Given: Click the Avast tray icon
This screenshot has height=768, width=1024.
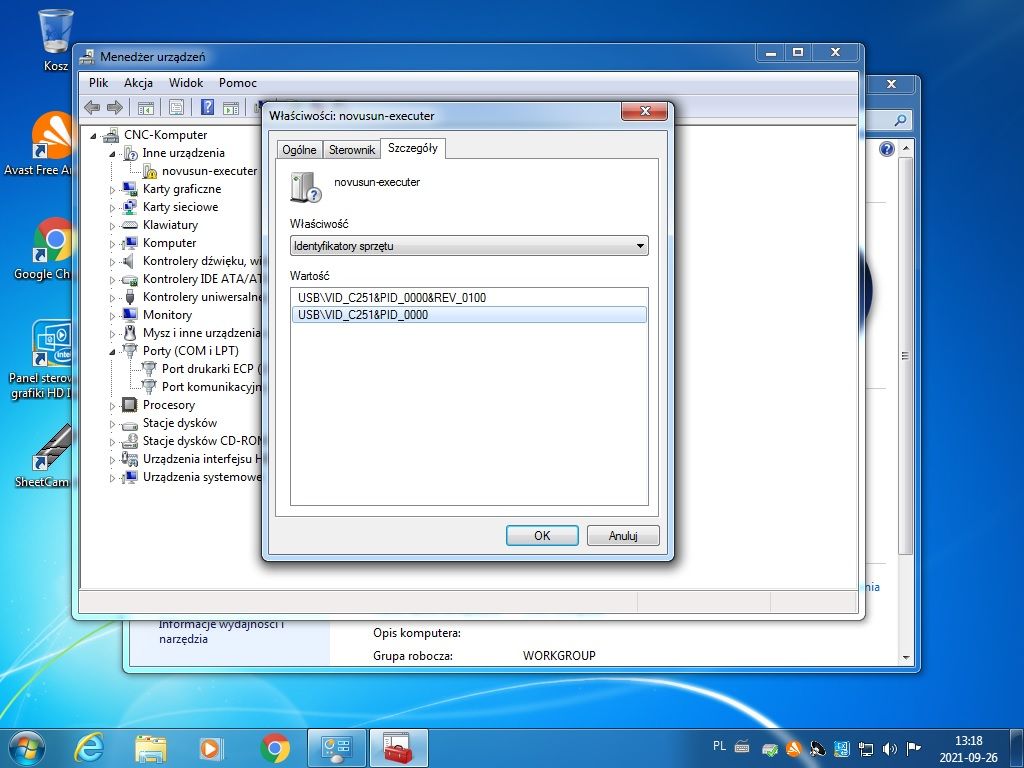Looking at the screenshot, I should [793, 748].
